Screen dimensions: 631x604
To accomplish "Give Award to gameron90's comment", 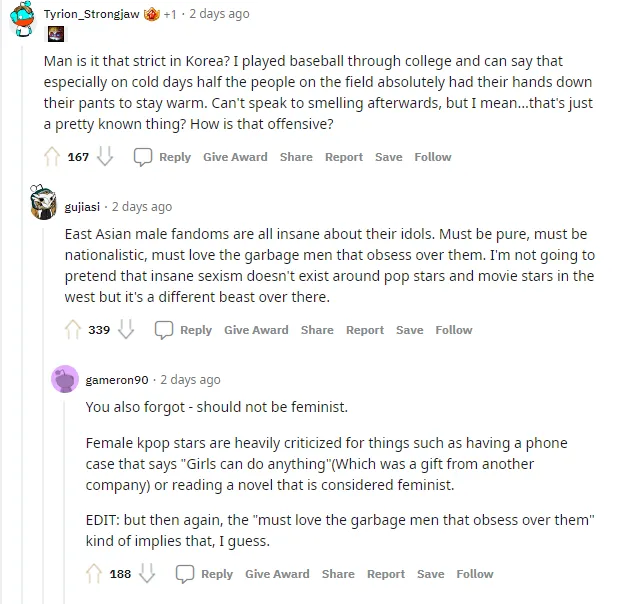I will [x=277, y=574].
